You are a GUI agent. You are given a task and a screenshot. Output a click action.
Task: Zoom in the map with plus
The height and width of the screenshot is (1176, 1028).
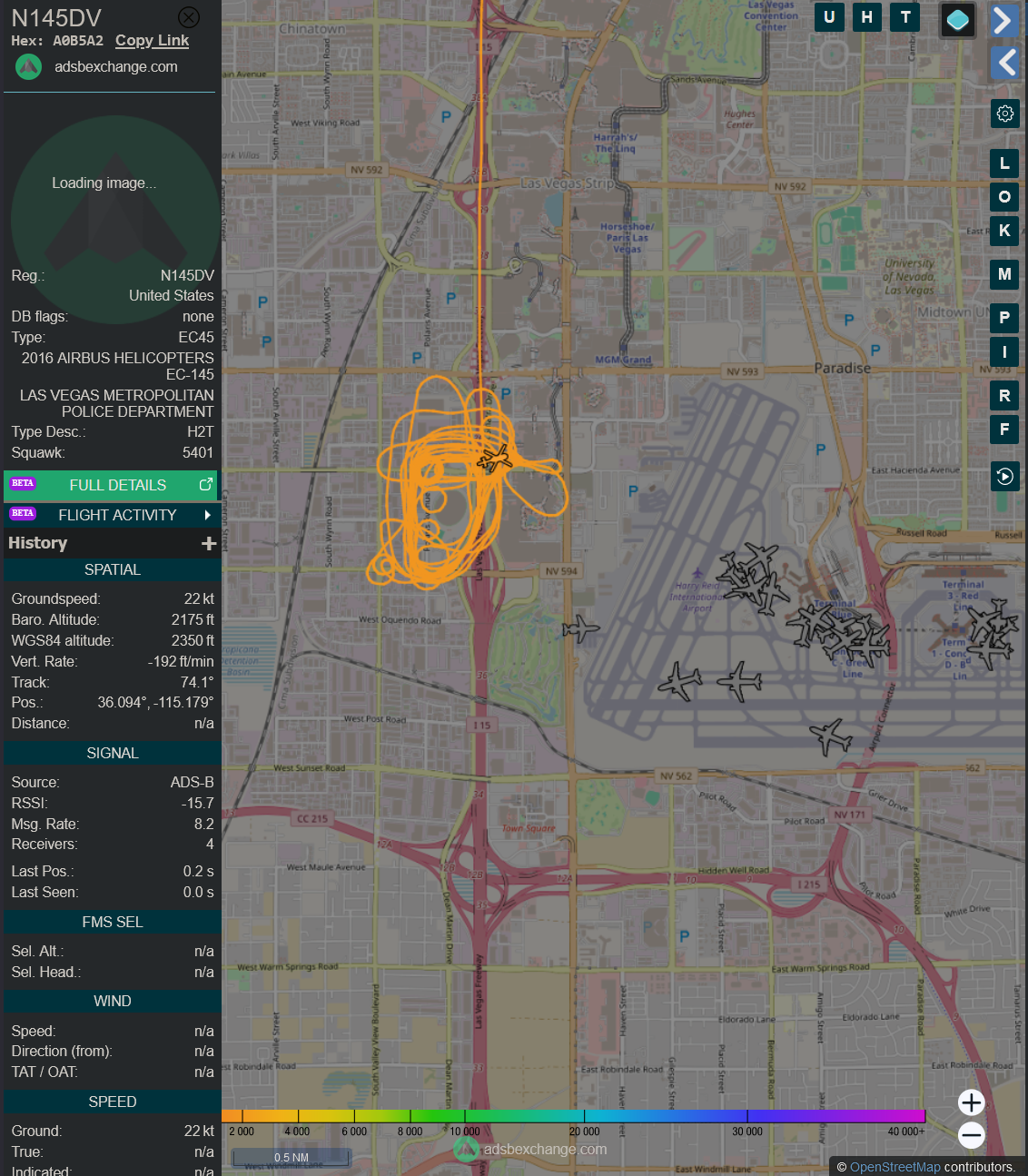coord(972,1102)
